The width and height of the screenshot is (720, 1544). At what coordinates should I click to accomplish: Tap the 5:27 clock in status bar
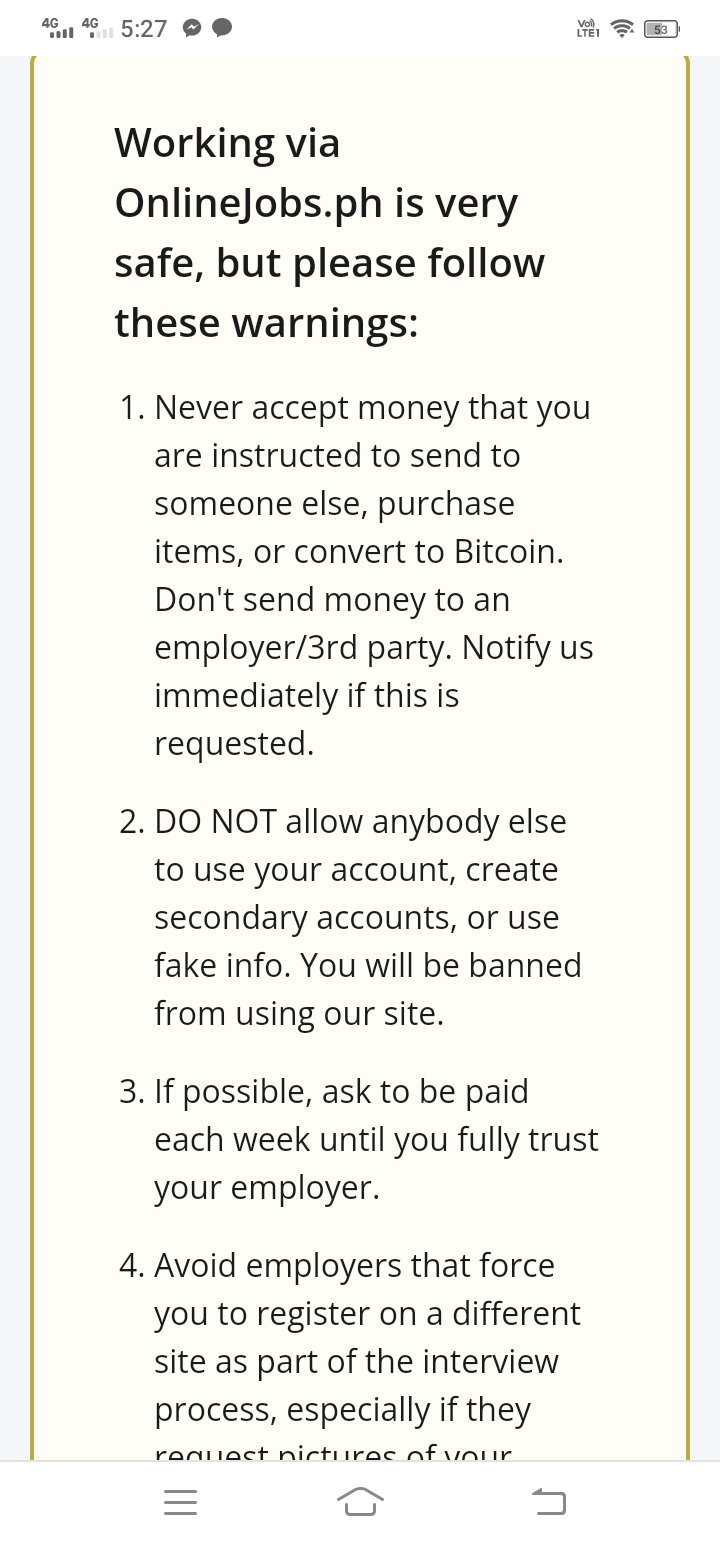[x=144, y=28]
